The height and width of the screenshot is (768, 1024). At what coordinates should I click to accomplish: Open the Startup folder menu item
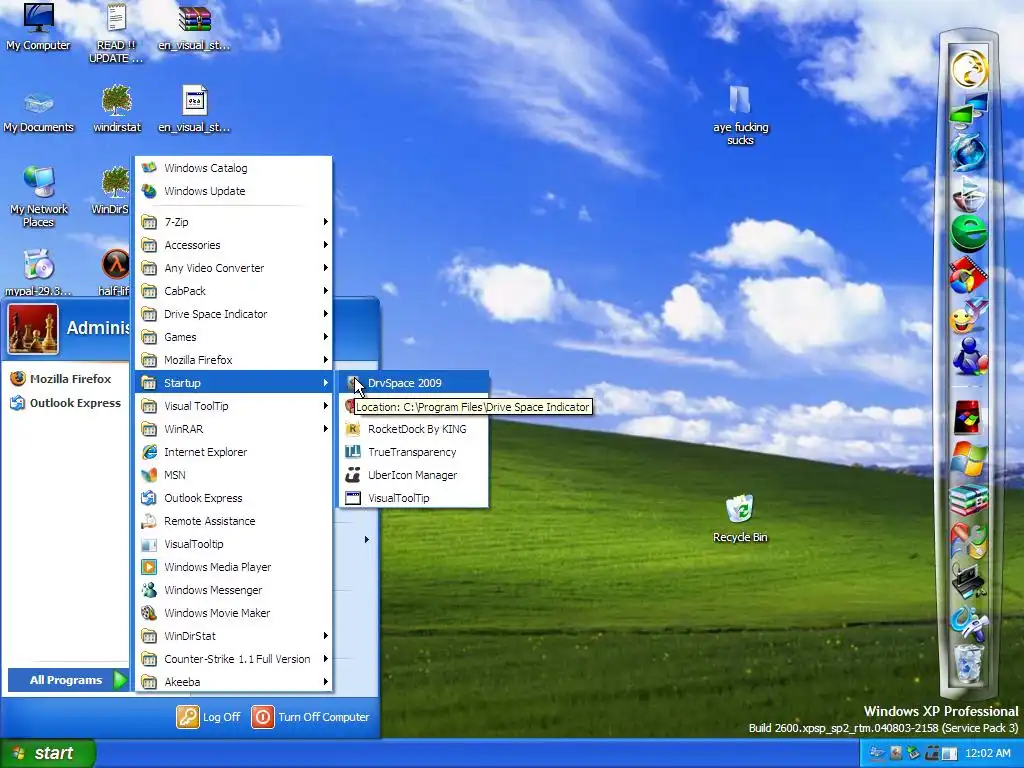coord(234,383)
